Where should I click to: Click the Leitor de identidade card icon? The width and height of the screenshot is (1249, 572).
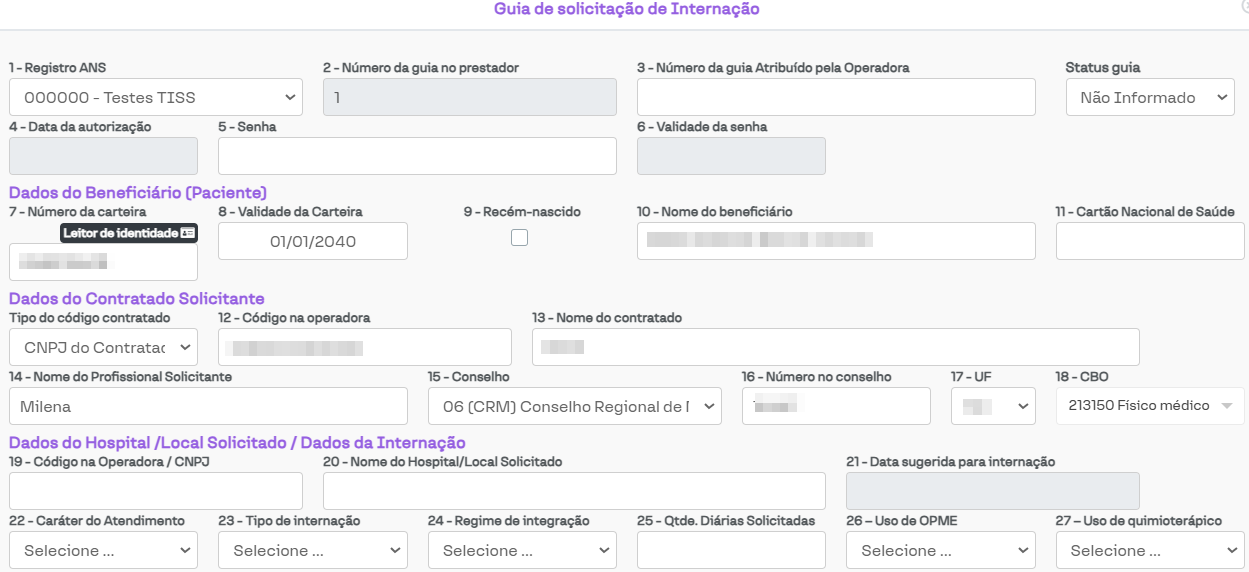[x=187, y=233]
